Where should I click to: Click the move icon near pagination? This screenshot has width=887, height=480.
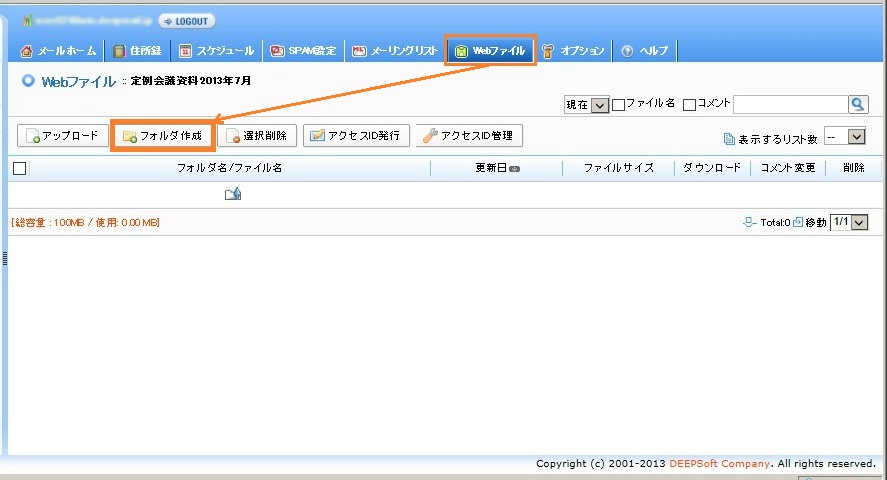tap(798, 222)
